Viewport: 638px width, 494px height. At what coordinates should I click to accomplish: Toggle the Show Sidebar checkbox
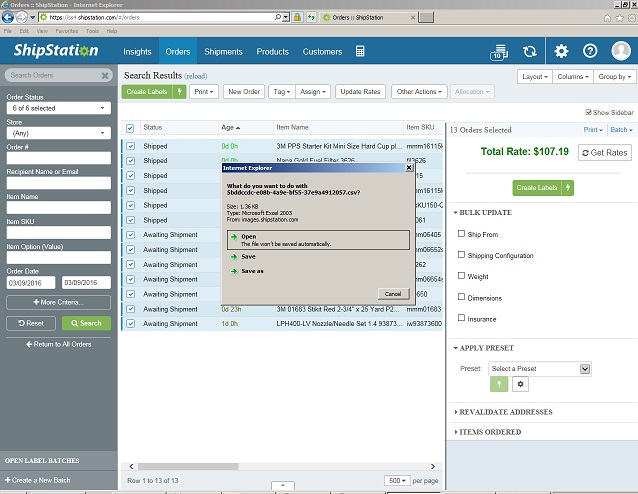point(588,112)
